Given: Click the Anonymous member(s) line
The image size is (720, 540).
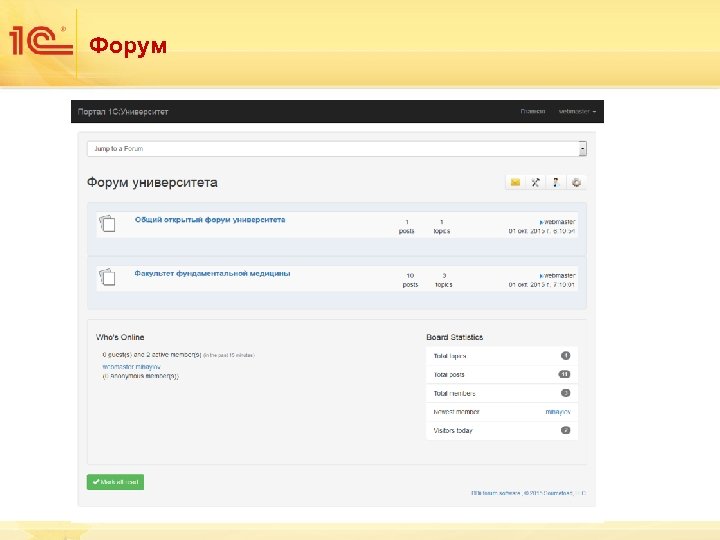Looking at the screenshot, I should point(141,376).
